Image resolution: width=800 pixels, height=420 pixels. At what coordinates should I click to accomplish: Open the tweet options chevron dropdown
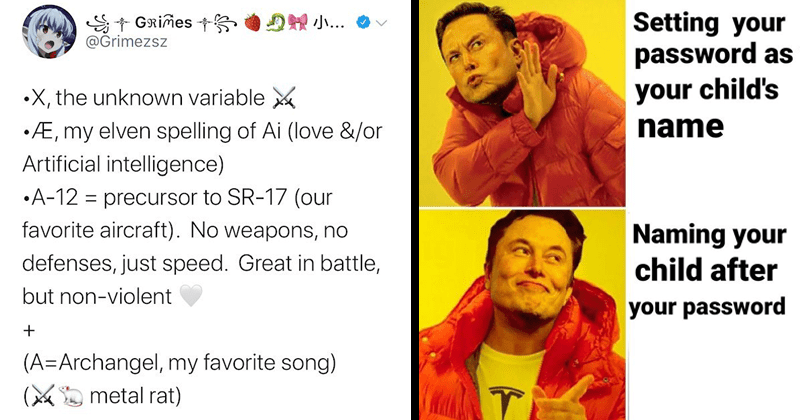(382, 22)
